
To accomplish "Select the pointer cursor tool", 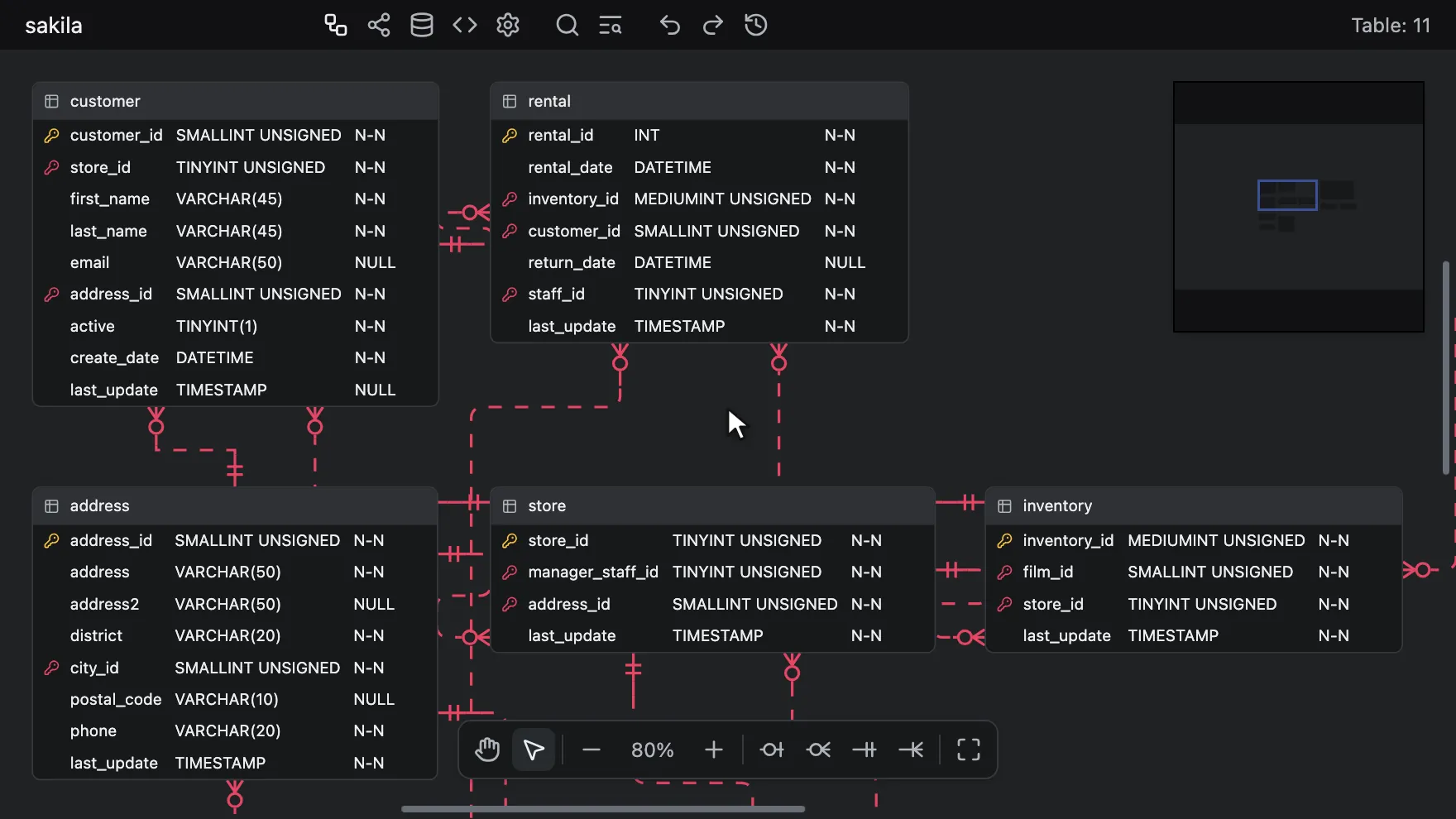I will click(534, 750).
